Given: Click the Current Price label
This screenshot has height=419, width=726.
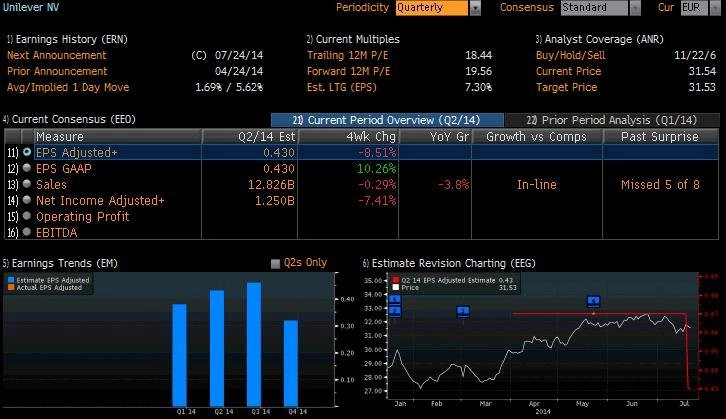Looking at the screenshot, I should click(569, 71).
